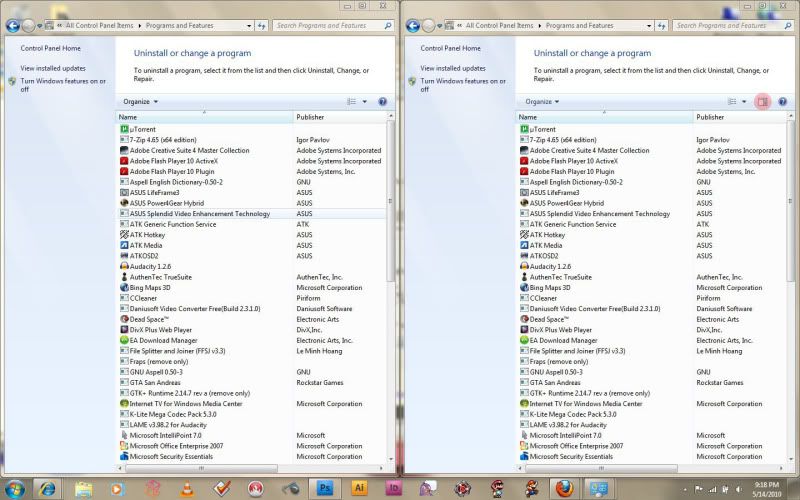
Task: Click the vertical scrollbar in the left window's list
Action: (x=390, y=201)
